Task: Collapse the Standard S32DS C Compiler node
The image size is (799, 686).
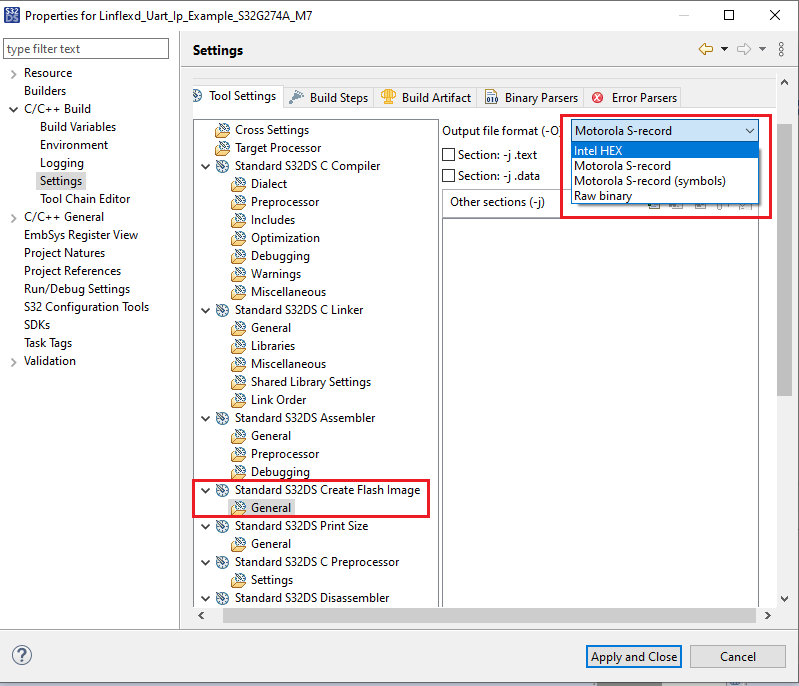Action: tap(205, 167)
